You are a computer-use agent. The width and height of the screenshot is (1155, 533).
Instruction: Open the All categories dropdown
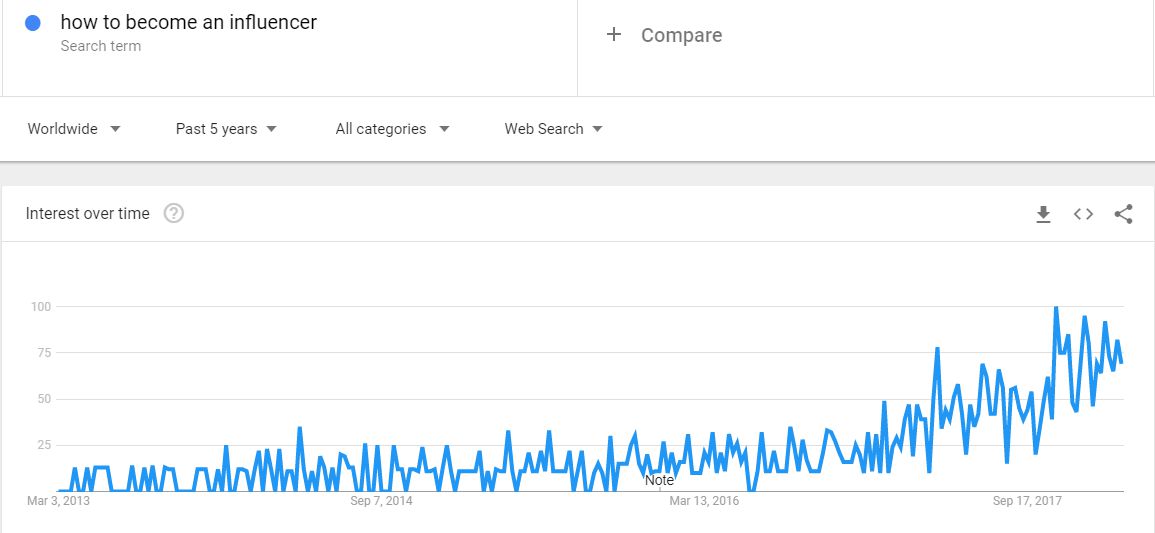point(392,129)
